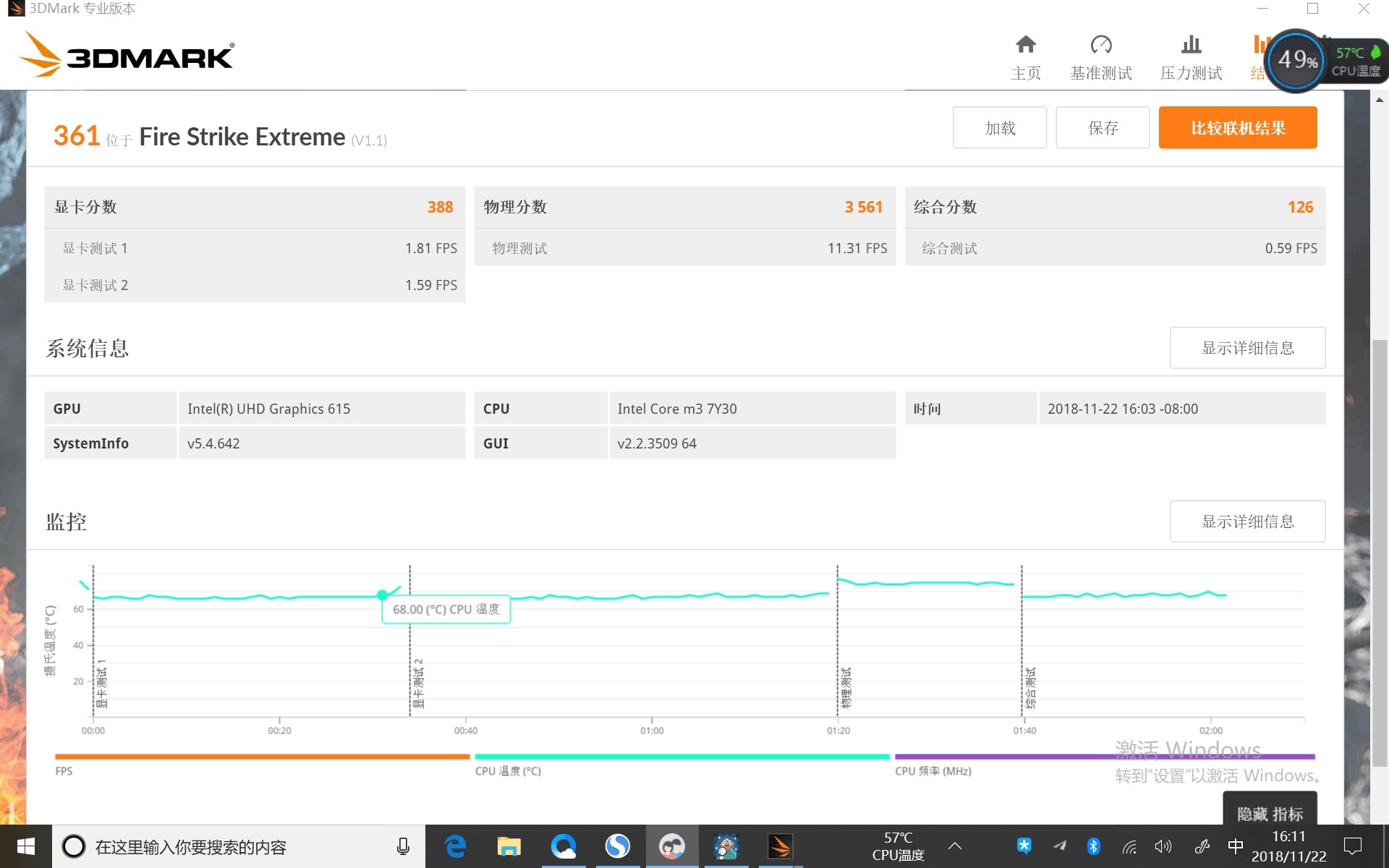Toggle CPU temperature chart legend
1389x868 pixels.
tap(508, 771)
